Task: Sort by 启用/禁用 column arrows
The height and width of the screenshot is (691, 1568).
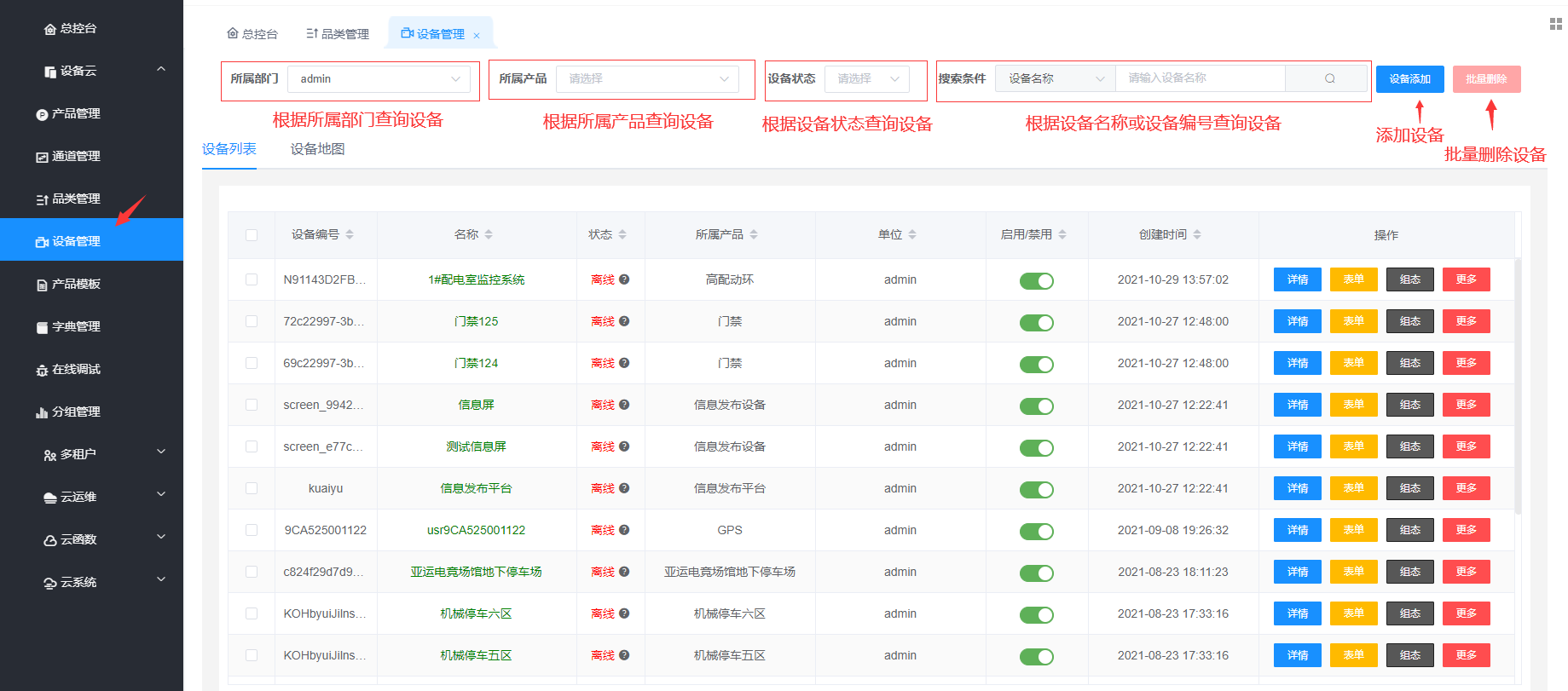Action: click(1062, 234)
